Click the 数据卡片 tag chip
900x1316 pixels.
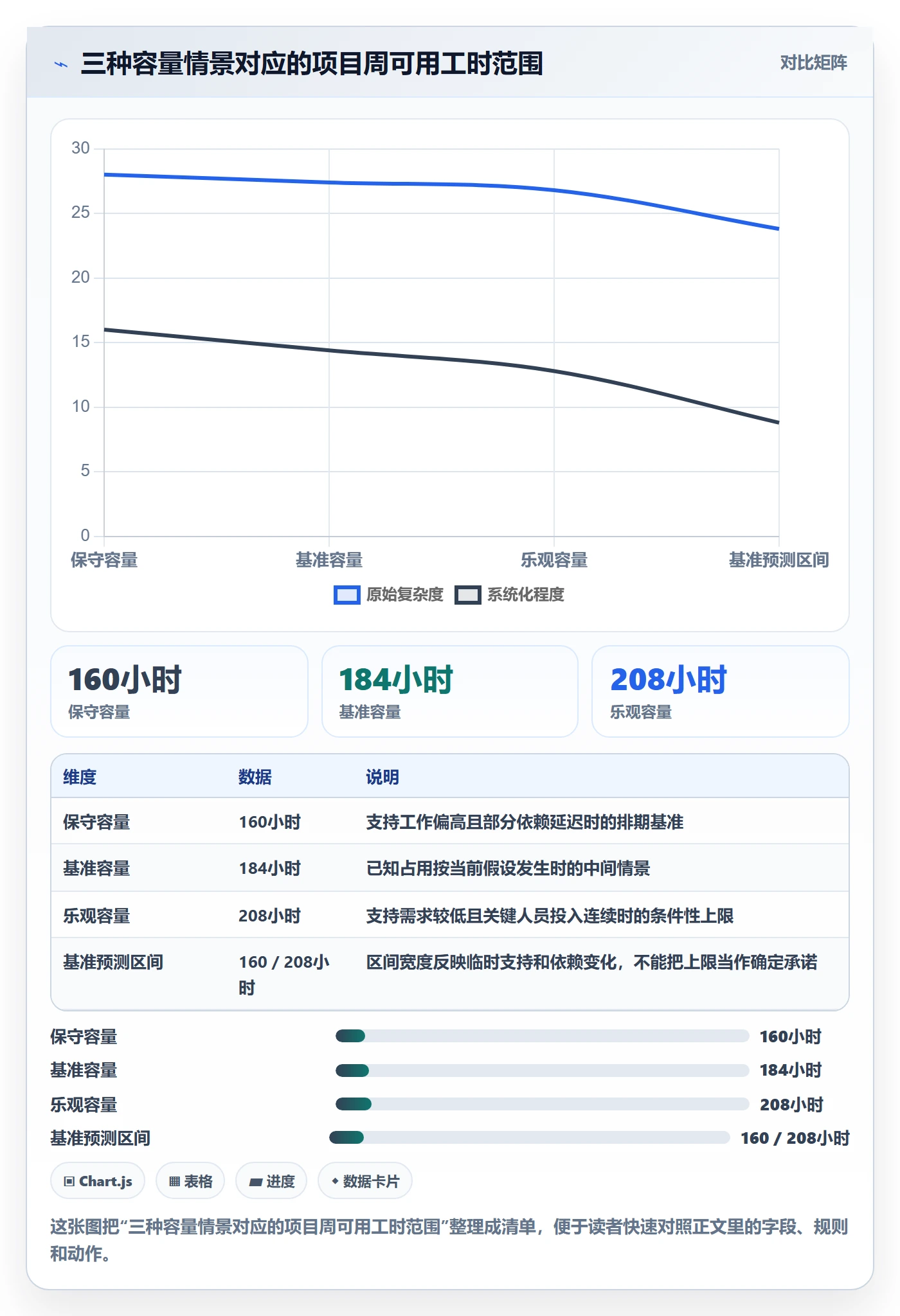(365, 1181)
